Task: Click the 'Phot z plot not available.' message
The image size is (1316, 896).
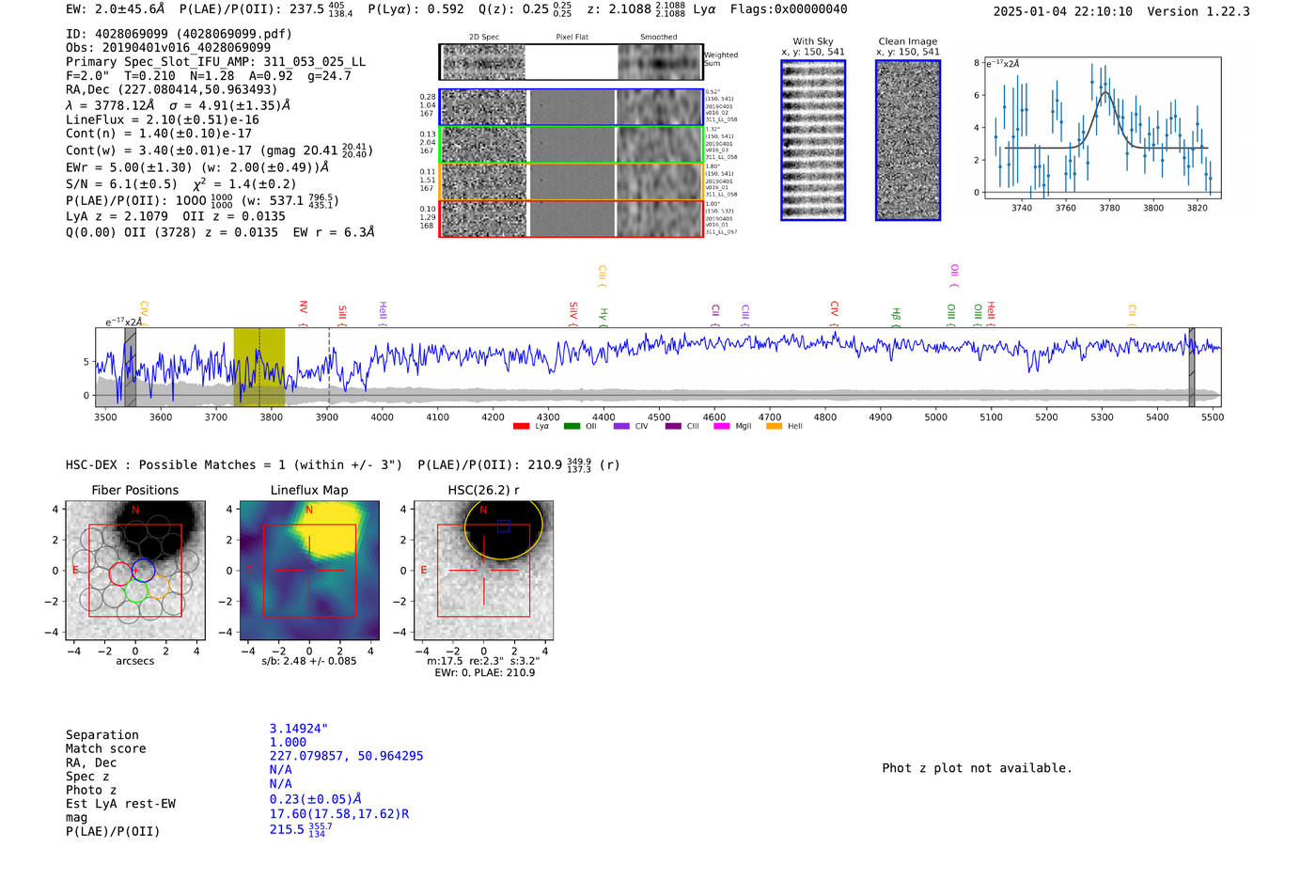Action: click(977, 768)
